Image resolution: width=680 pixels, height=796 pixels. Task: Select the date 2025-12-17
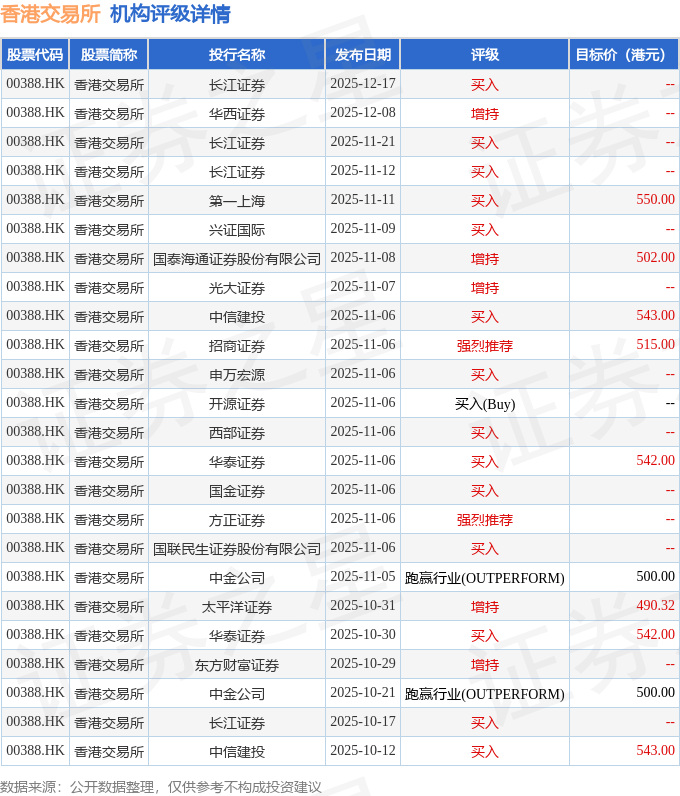click(363, 84)
